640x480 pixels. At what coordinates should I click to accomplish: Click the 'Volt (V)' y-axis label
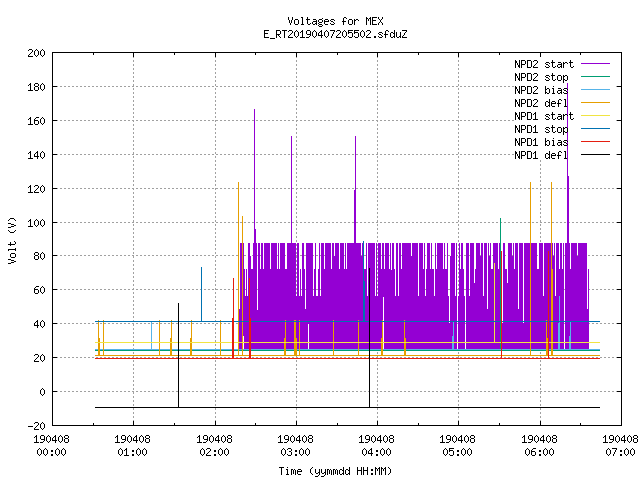(x=12, y=240)
